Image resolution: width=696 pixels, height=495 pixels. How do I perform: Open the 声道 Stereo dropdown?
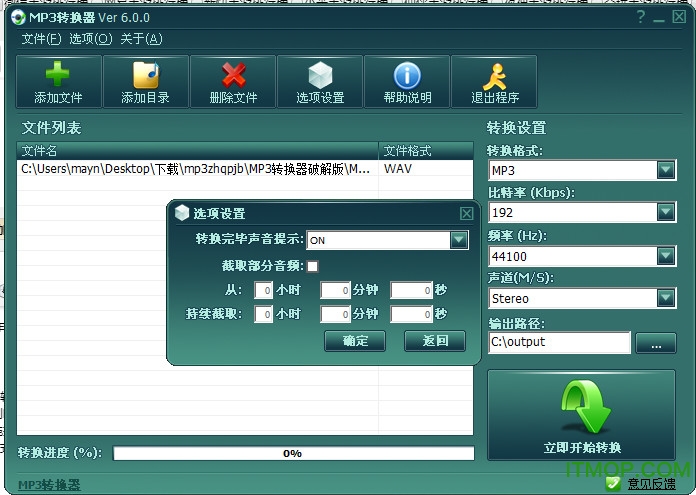coord(666,298)
